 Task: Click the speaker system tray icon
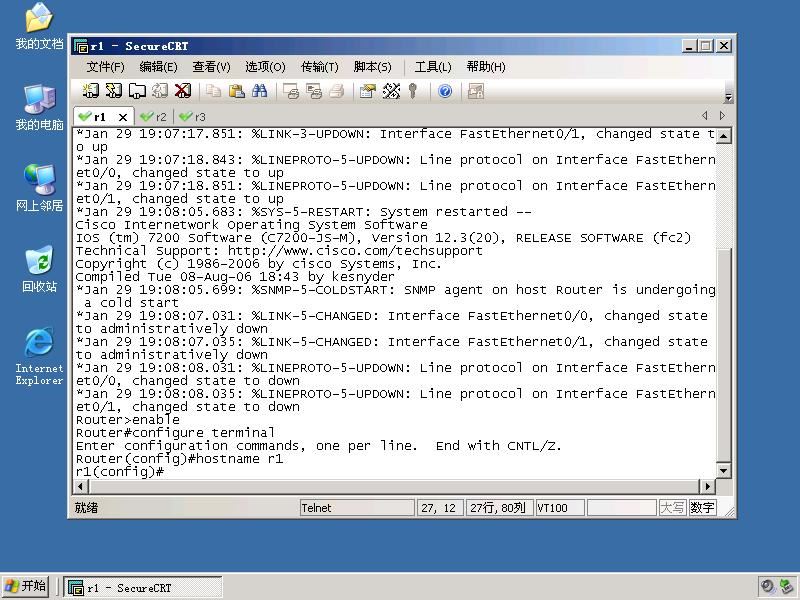[767, 587]
